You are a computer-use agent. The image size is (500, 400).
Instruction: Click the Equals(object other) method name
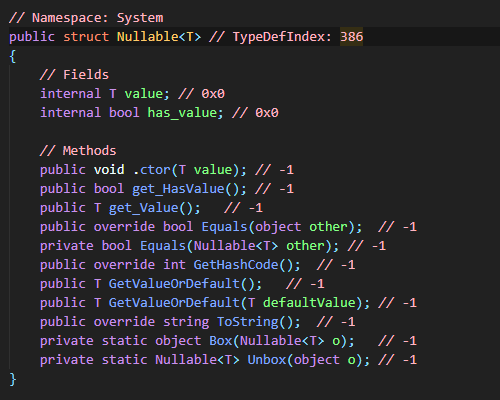click(x=225, y=227)
